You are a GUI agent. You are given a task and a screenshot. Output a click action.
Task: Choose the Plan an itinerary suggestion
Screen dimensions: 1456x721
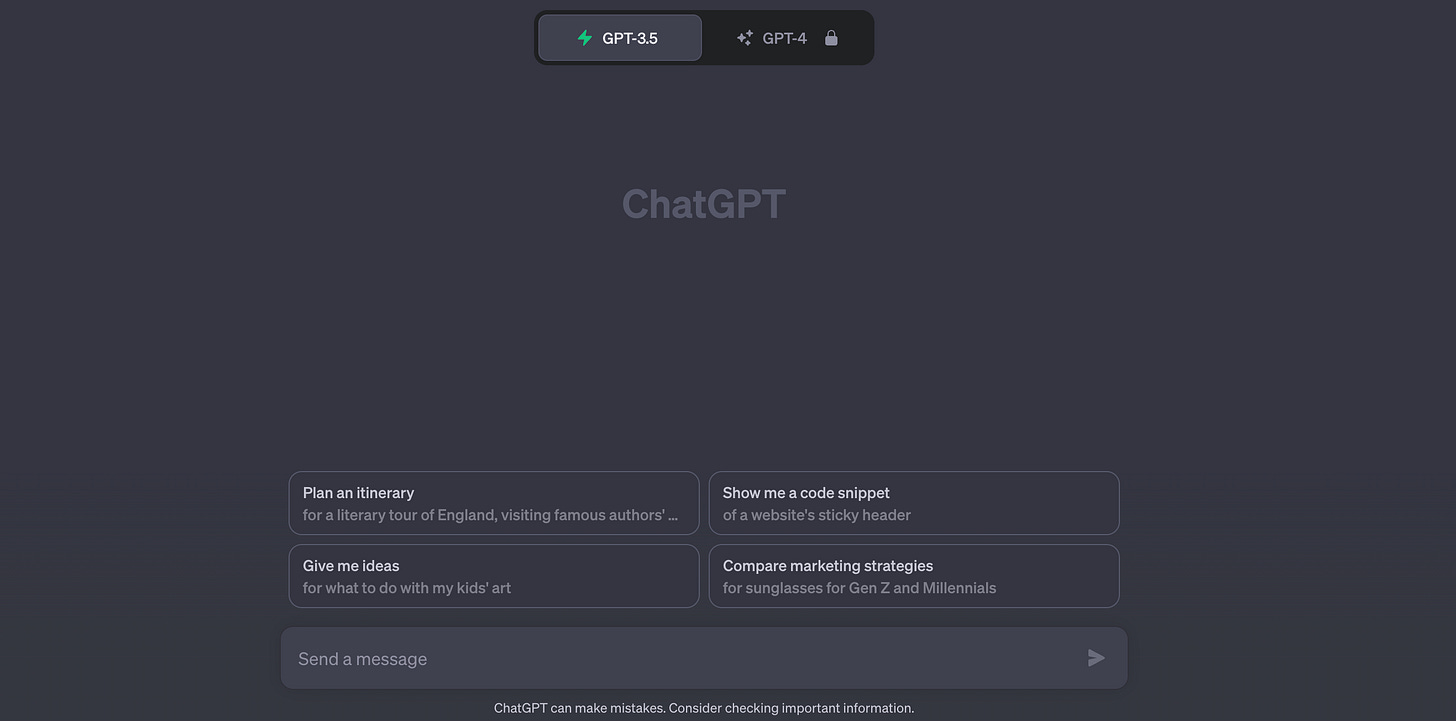(494, 503)
